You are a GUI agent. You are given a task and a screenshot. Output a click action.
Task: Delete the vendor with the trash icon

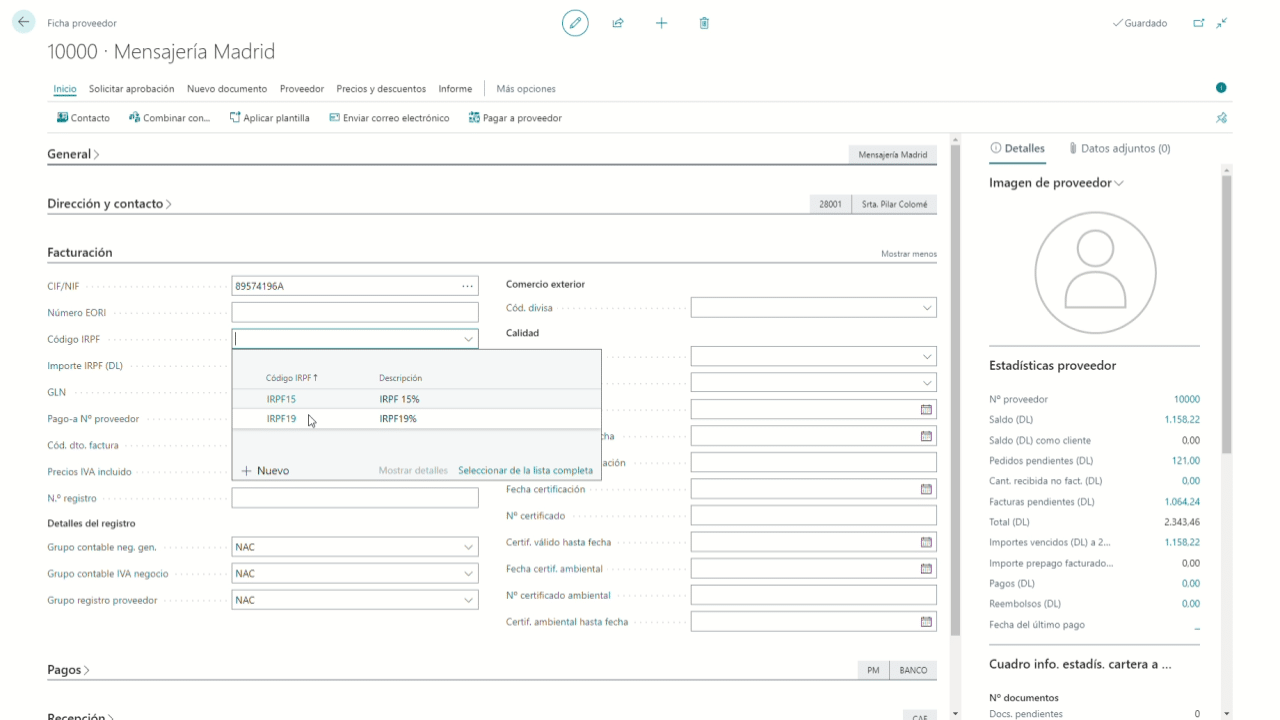[x=704, y=23]
